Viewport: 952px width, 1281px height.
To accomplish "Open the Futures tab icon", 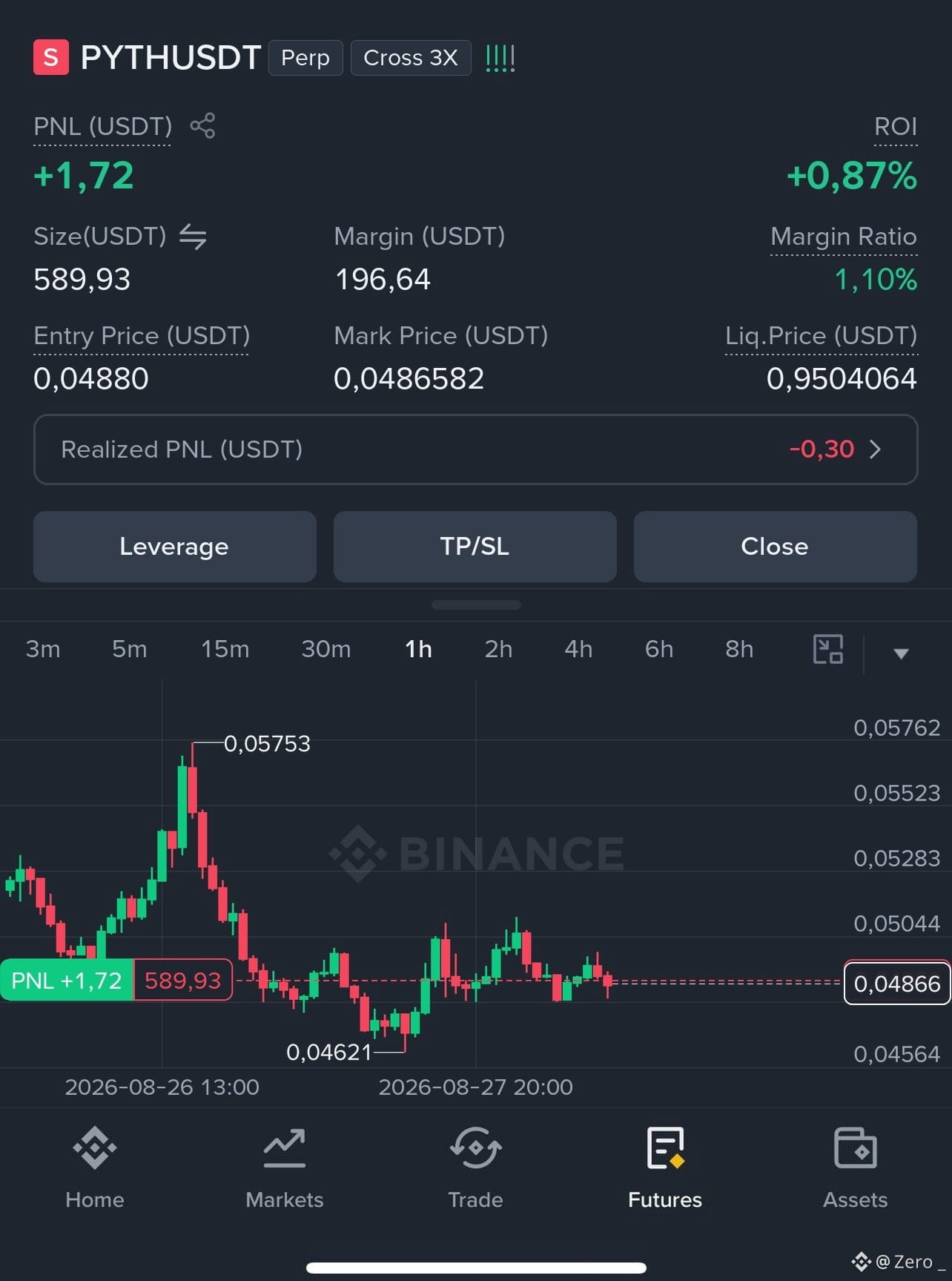I will point(665,1147).
